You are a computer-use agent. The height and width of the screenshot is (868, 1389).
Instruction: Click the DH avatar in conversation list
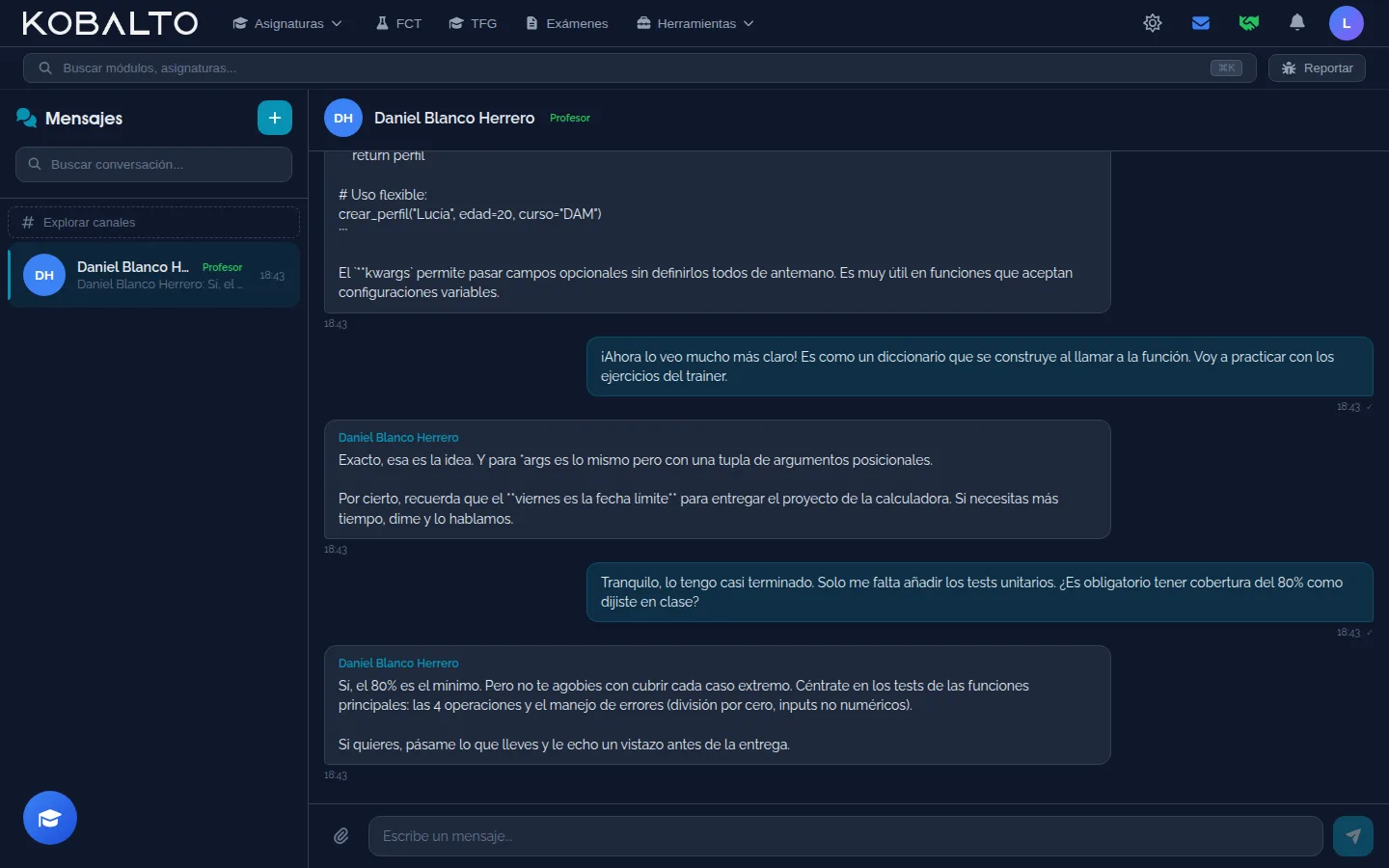(x=44, y=275)
